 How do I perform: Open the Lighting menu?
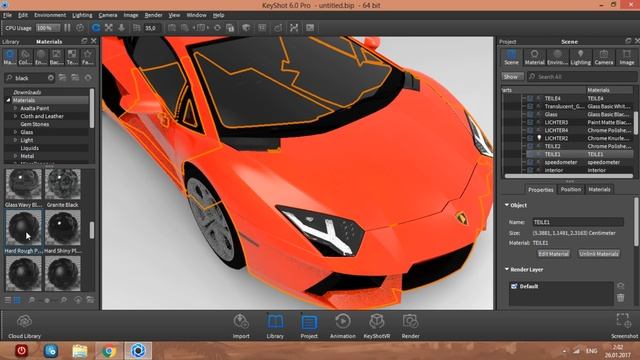pos(82,15)
